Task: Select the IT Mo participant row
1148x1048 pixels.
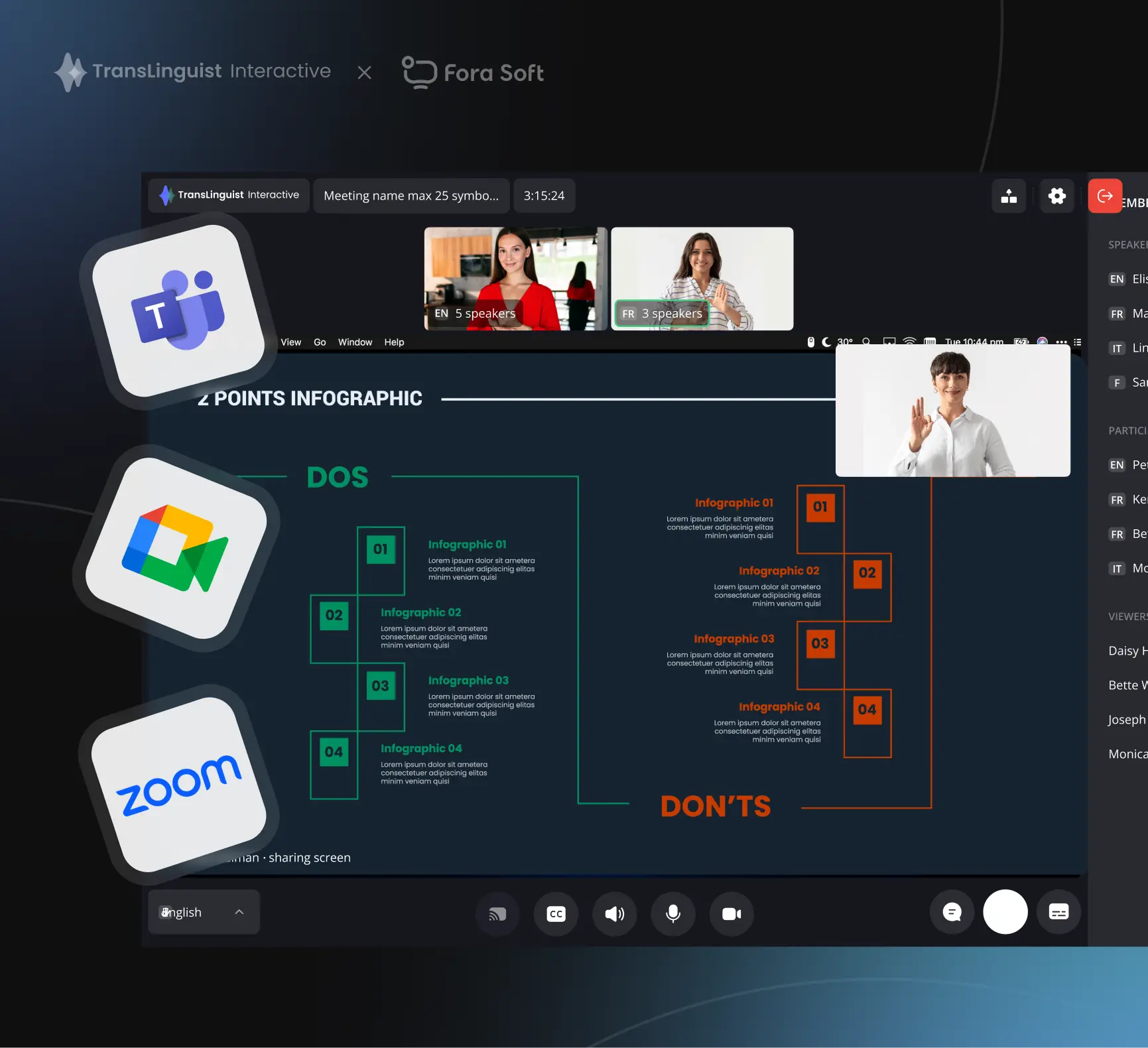Action: [x=1127, y=568]
